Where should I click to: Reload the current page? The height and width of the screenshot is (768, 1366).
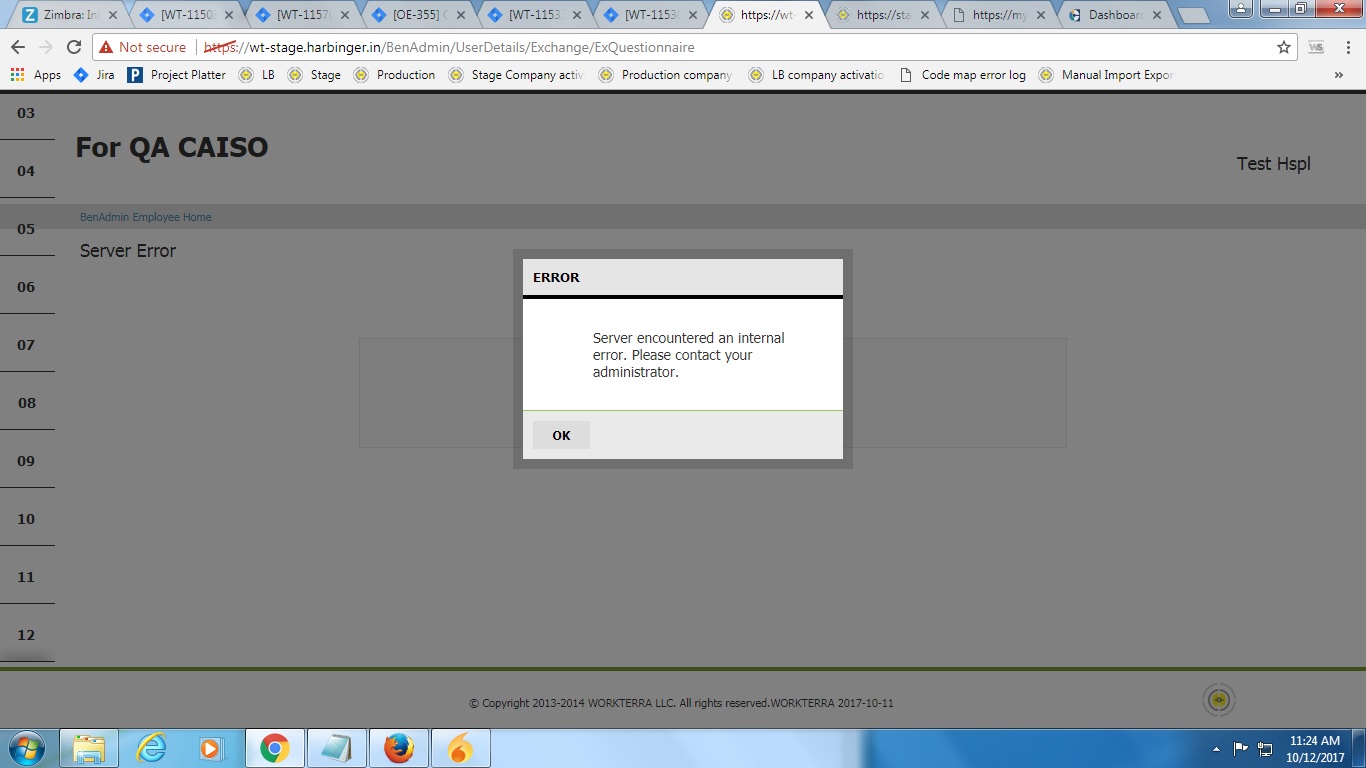coord(74,47)
